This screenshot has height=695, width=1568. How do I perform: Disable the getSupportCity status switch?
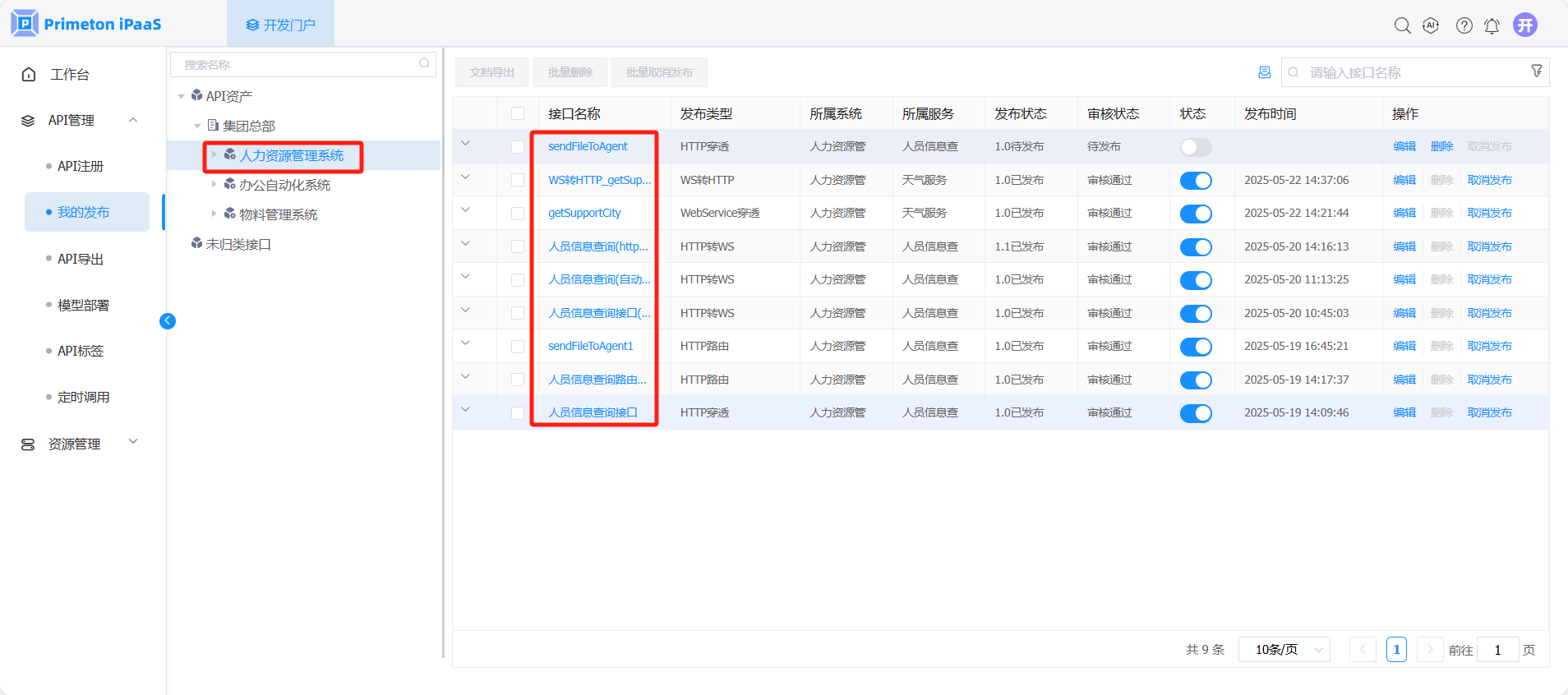tap(1195, 214)
